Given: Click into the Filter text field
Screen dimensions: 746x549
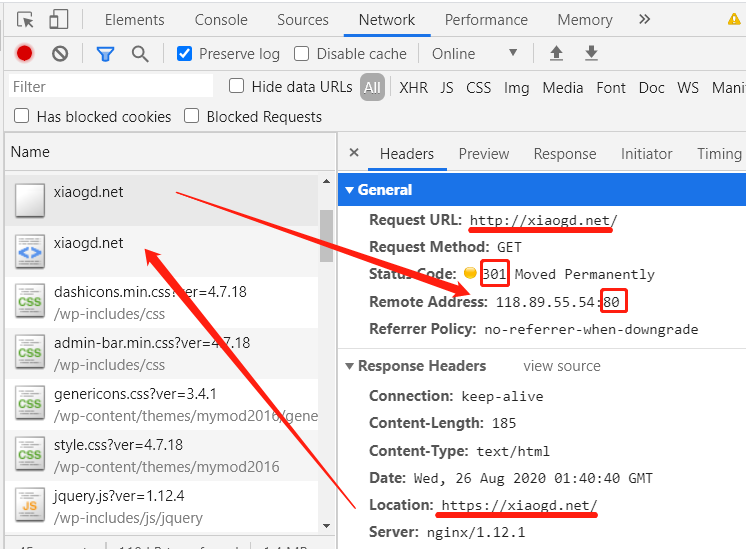Looking at the screenshot, I should tap(110, 87).
